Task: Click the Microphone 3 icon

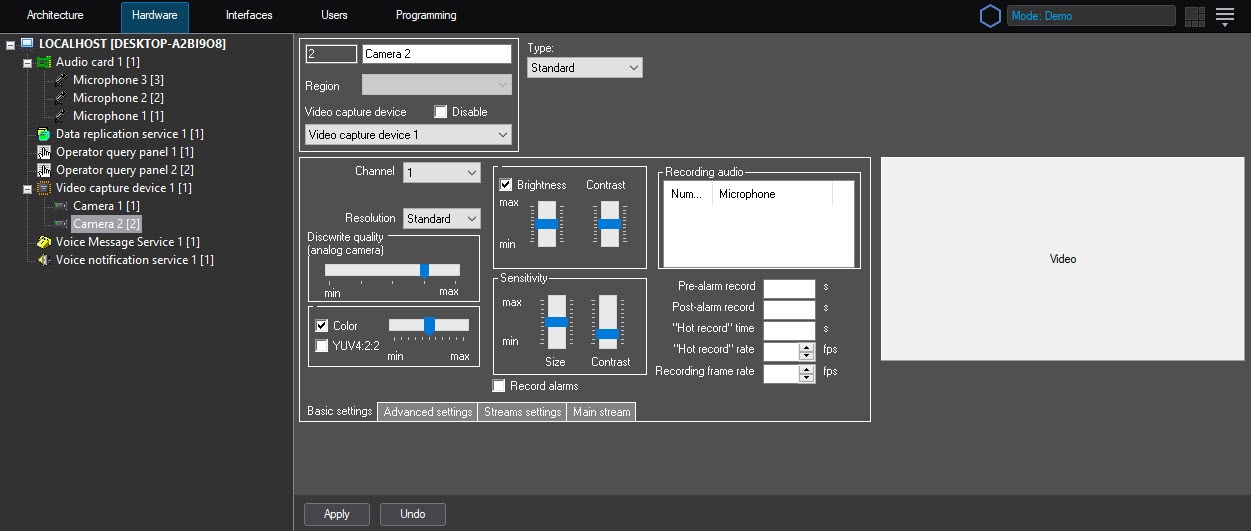Action: tap(61, 80)
